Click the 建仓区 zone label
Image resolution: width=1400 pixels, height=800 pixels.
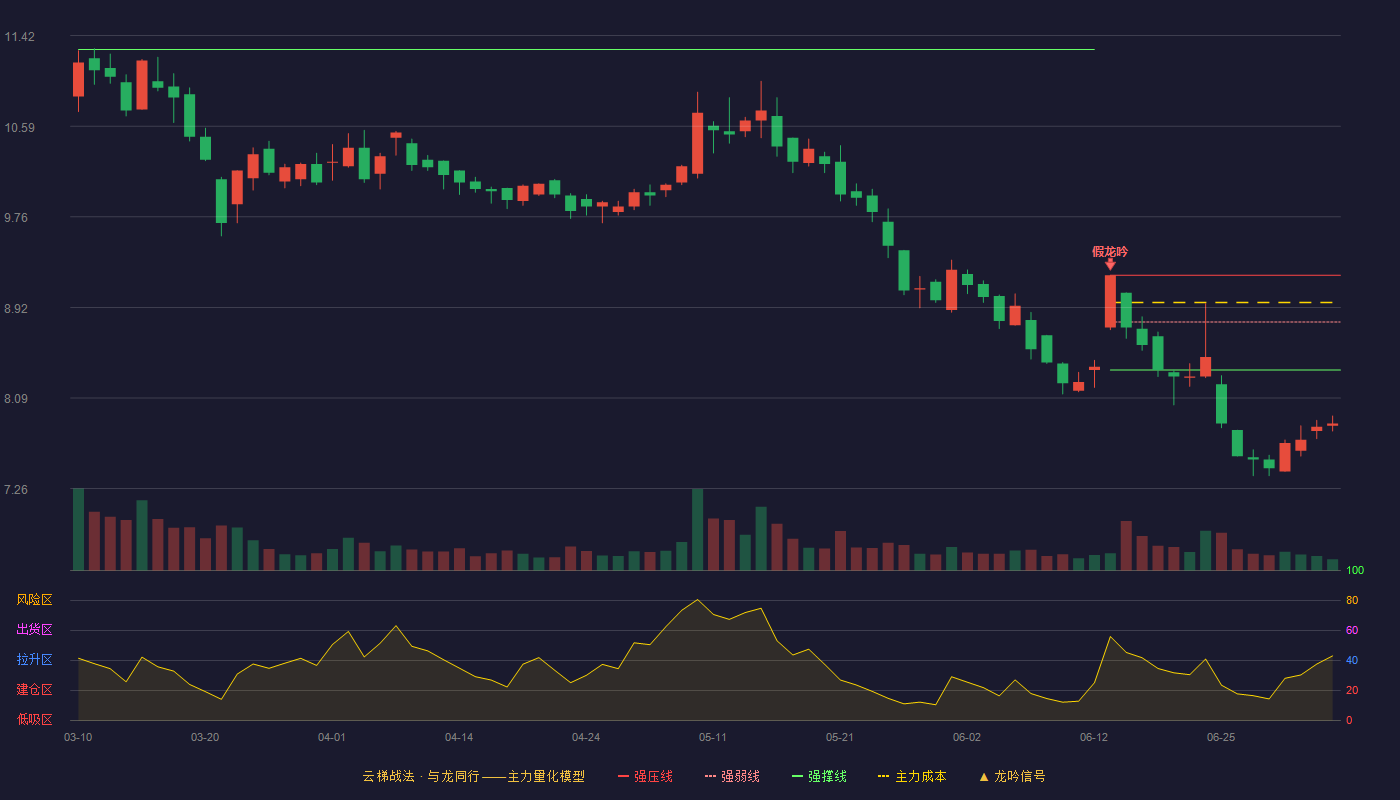(34, 690)
